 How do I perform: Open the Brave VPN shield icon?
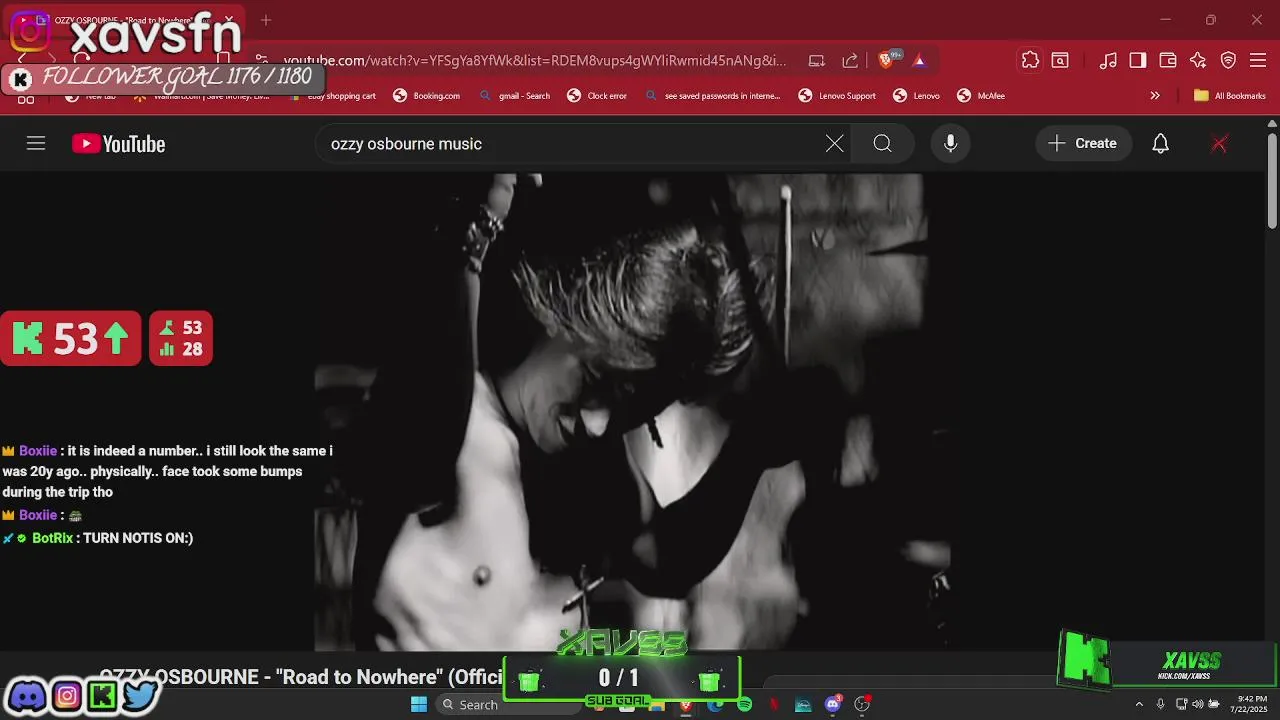pos(1228,60)
